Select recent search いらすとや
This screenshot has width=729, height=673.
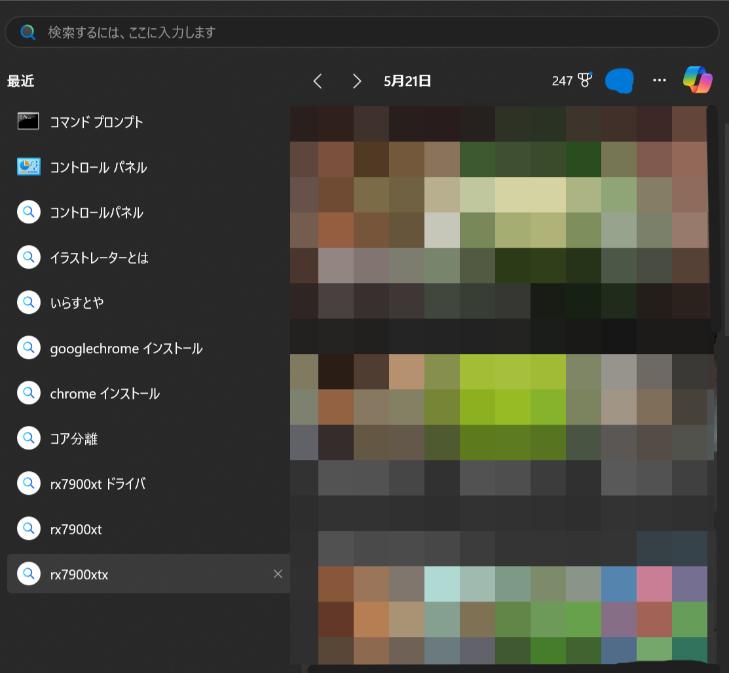[x=148, y=303]
